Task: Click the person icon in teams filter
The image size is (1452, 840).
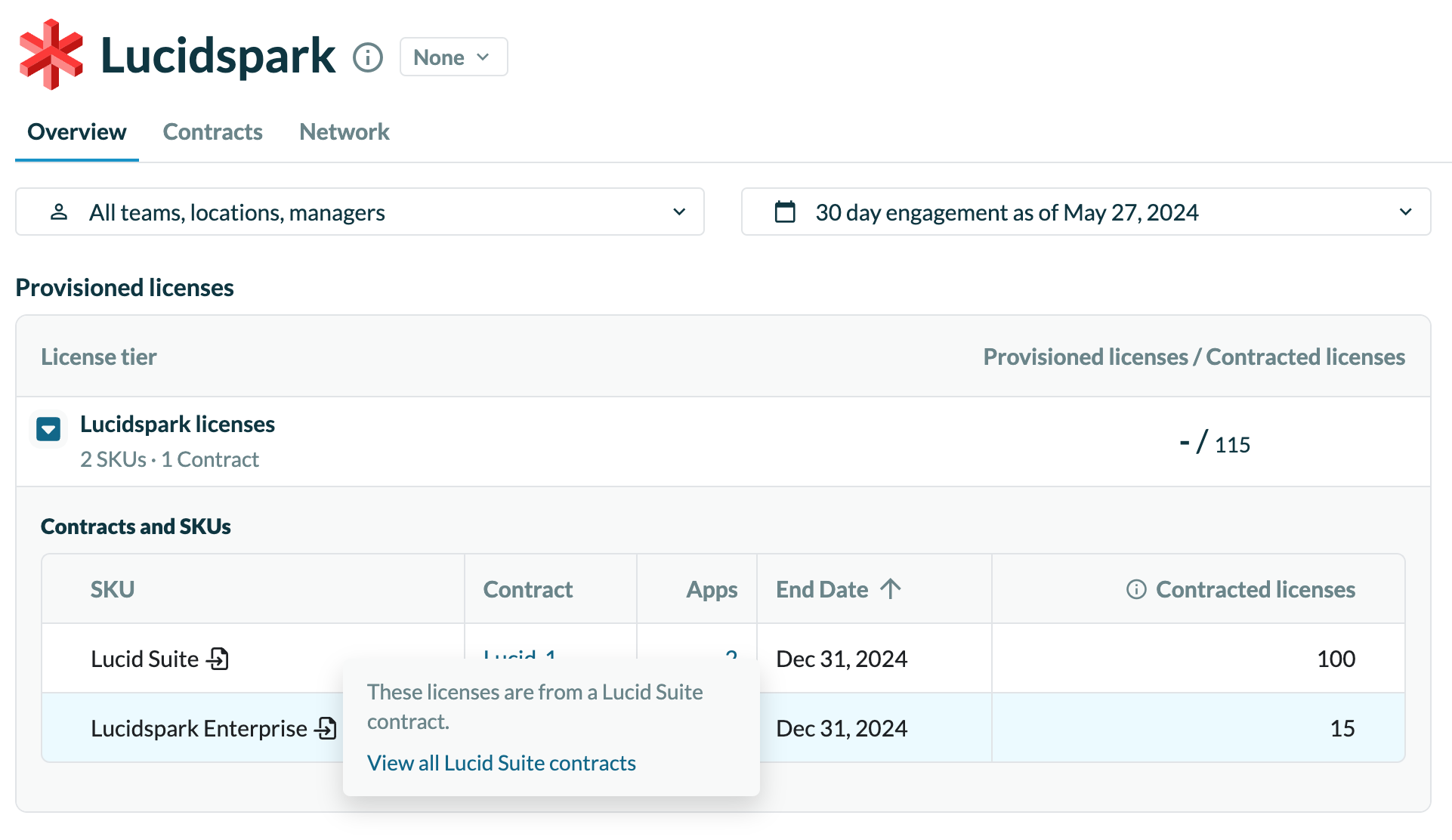Action: (59, 212)
